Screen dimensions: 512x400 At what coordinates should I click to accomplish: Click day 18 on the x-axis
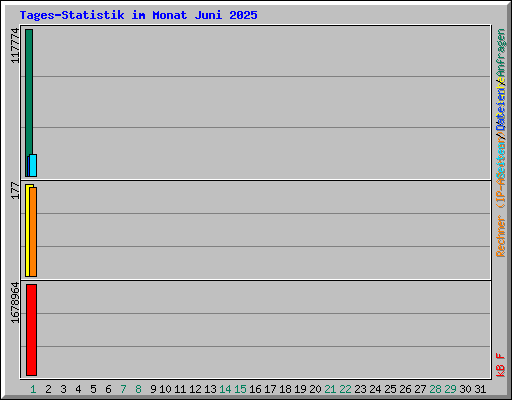coord(285,389)
